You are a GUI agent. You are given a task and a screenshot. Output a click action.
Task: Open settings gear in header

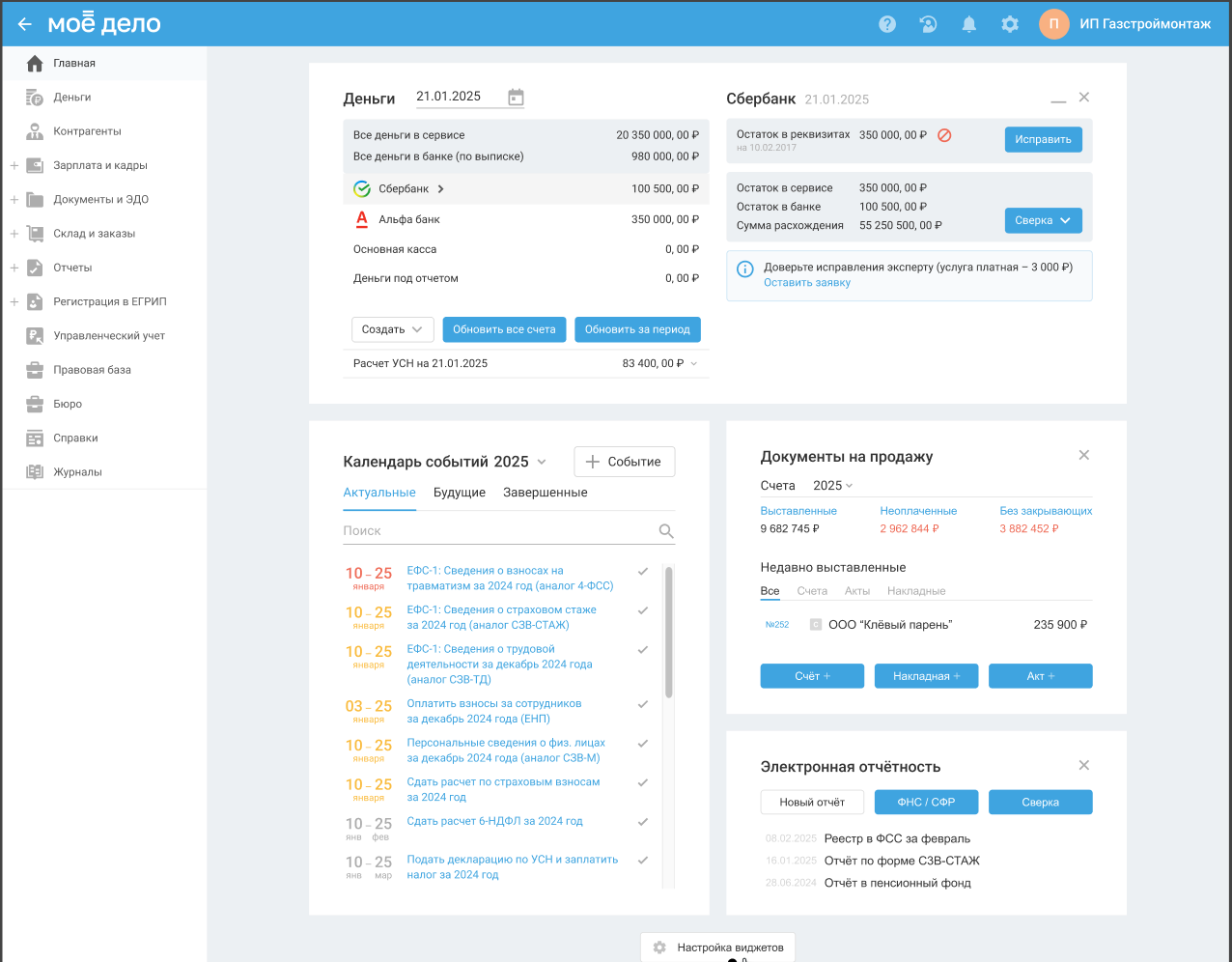1010,24
